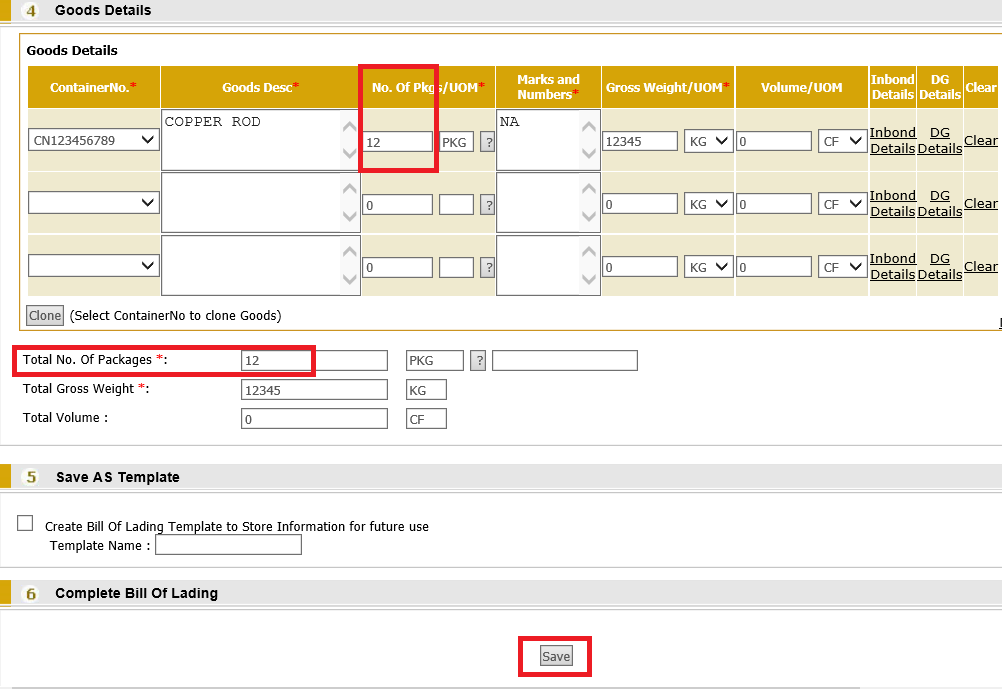This screenshot has height=689, width=1002.
Task: Click No. Of Pkgs field in second row
Action: [397, 205]
